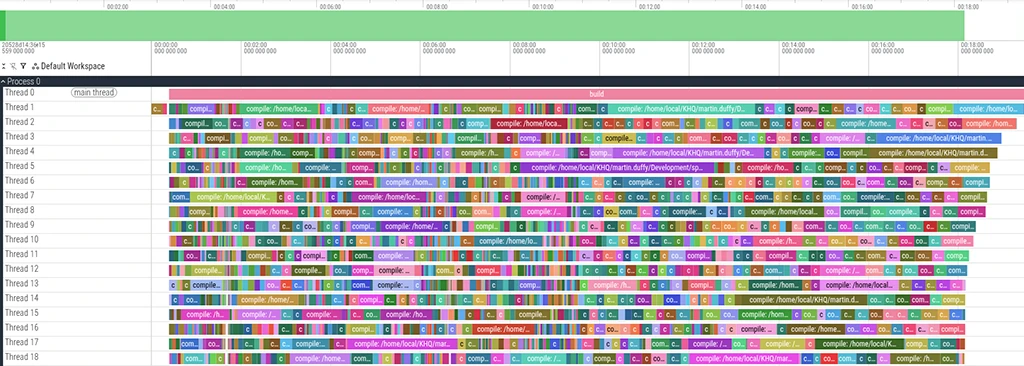Select the pink build slice on Thread 0
This screenshot has width=1024, height=366.
[x=596, y=94]
